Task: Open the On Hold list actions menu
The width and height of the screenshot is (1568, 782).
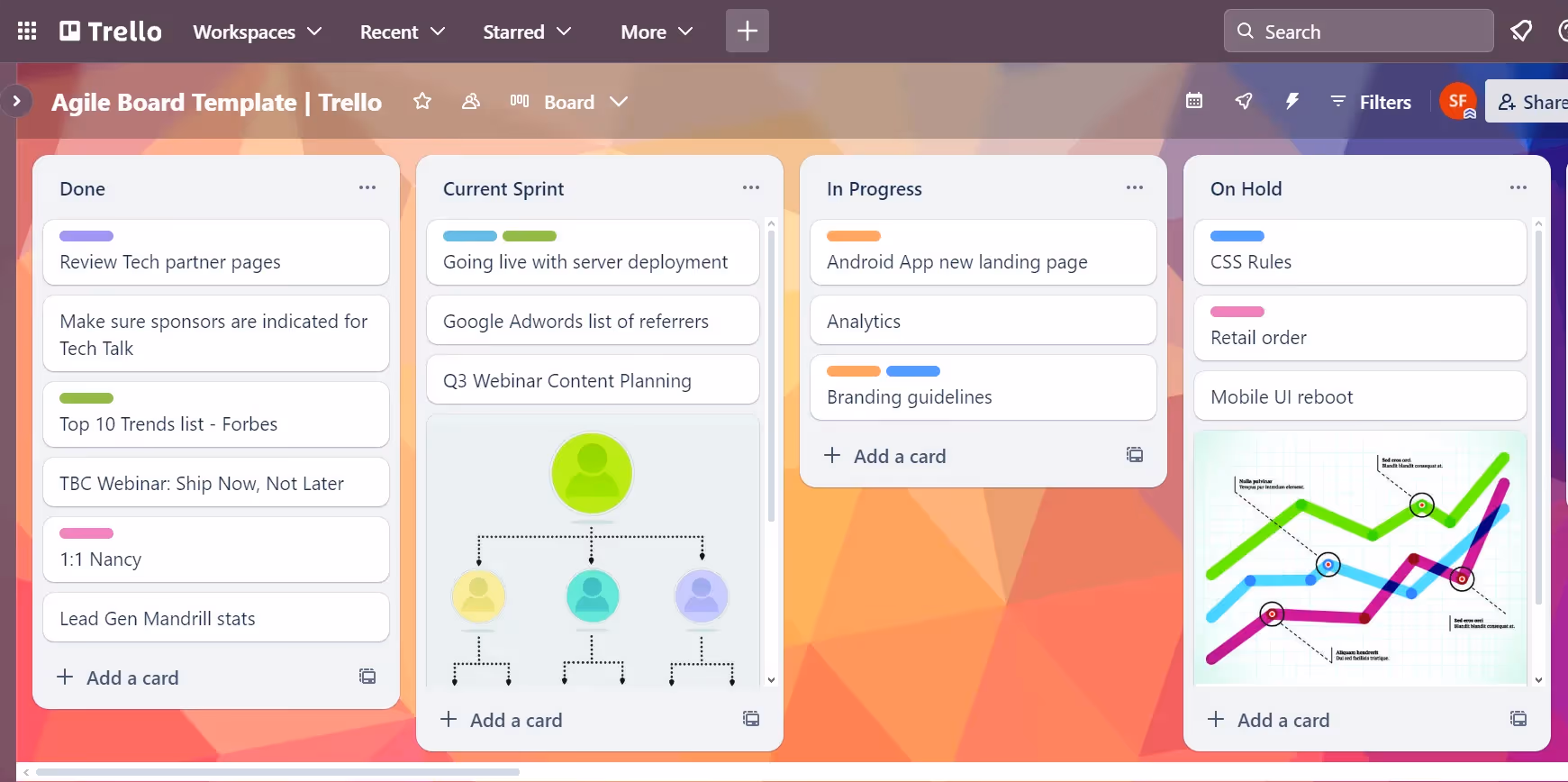Action: 1518,187
